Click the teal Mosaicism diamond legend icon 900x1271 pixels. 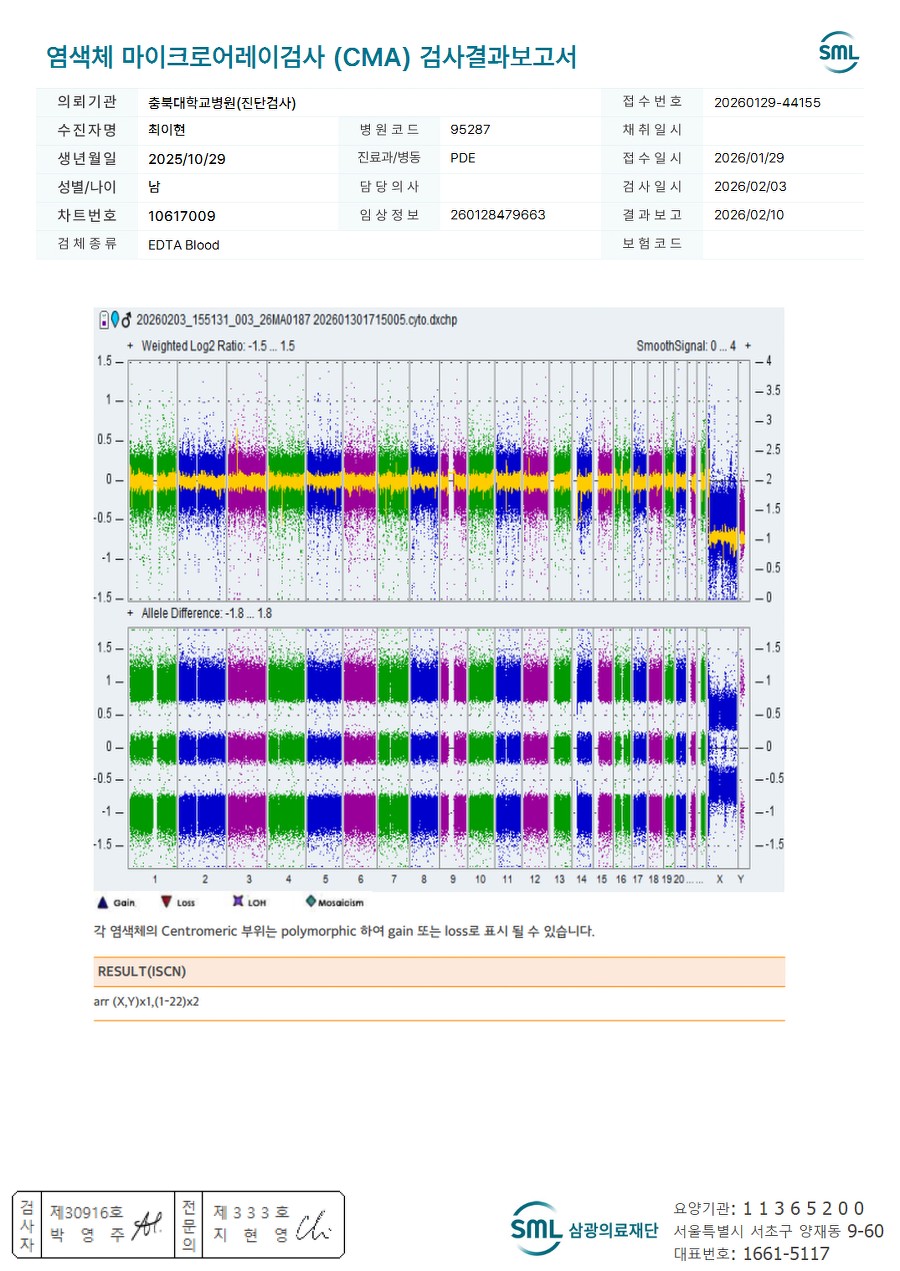tap(309, 902)
